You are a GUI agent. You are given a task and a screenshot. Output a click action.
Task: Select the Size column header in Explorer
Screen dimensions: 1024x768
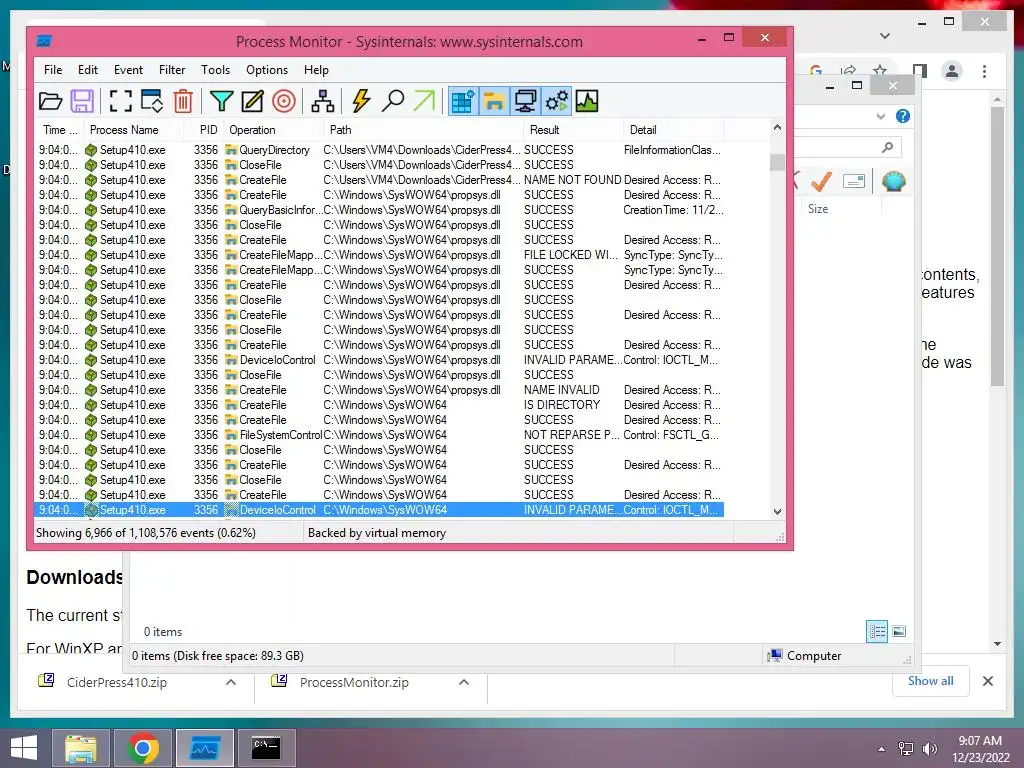click(841, 209)
